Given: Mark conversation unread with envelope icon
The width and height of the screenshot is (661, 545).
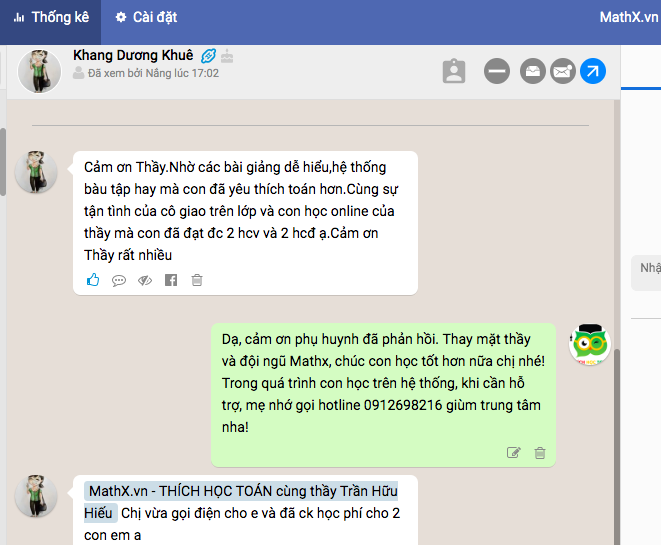Looking at the screenshot, I should point(563,71).
